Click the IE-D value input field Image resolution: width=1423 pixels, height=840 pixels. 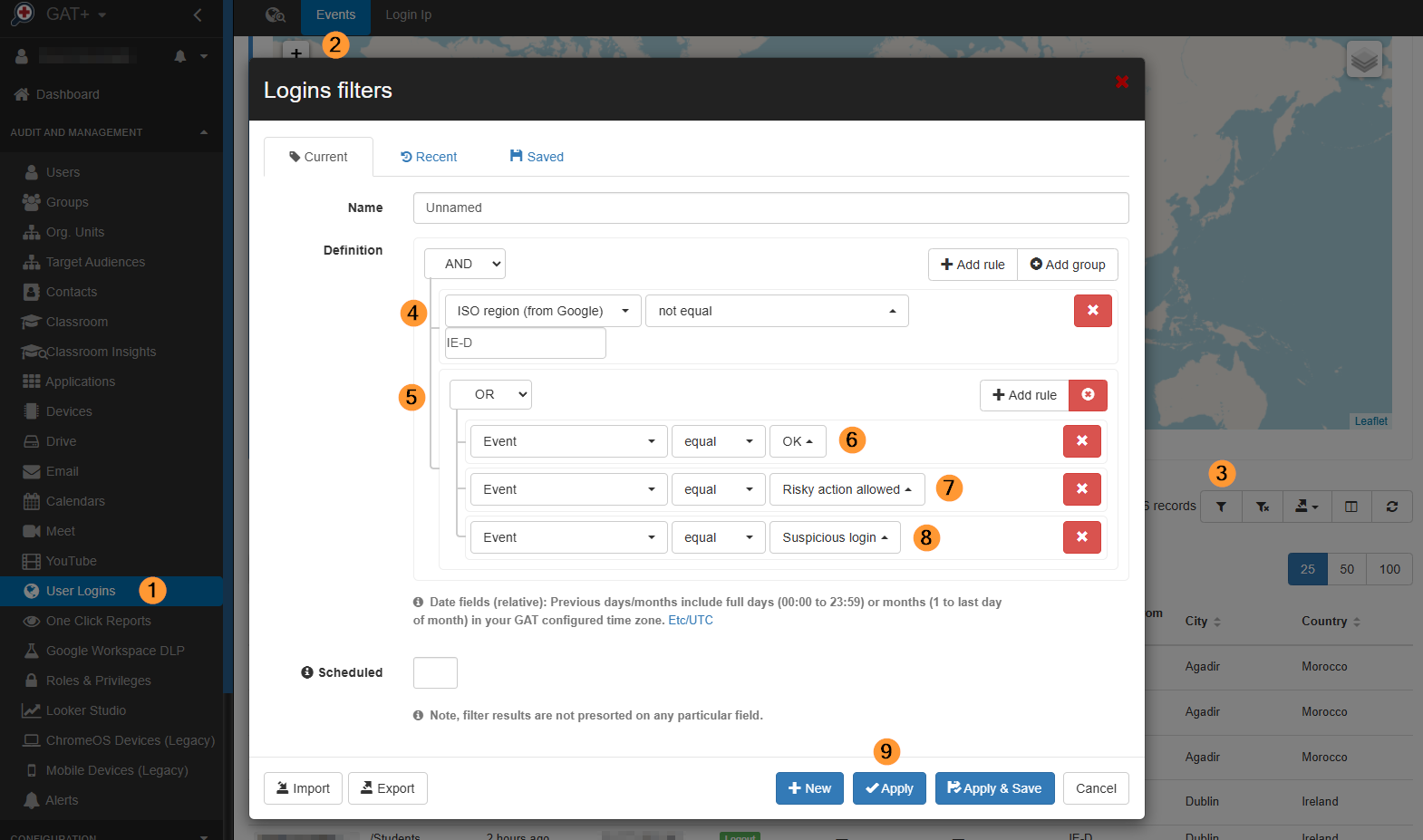[x=526, y=343]
